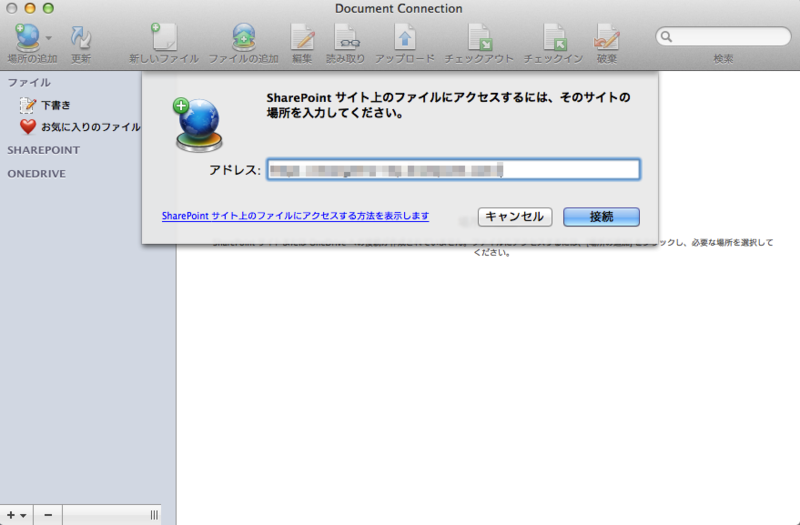Viewport: 800px width, 525px height.
Task: Click the 破棄 discard icon
Action: [x=607, y=37]
